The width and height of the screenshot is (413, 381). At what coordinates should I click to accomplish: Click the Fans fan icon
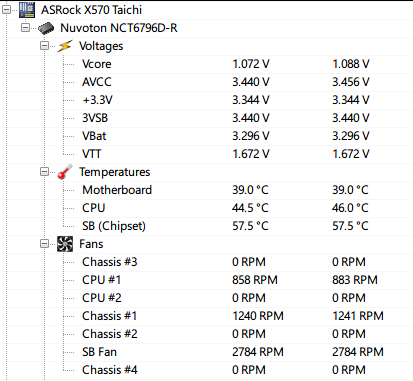point(65,244)
